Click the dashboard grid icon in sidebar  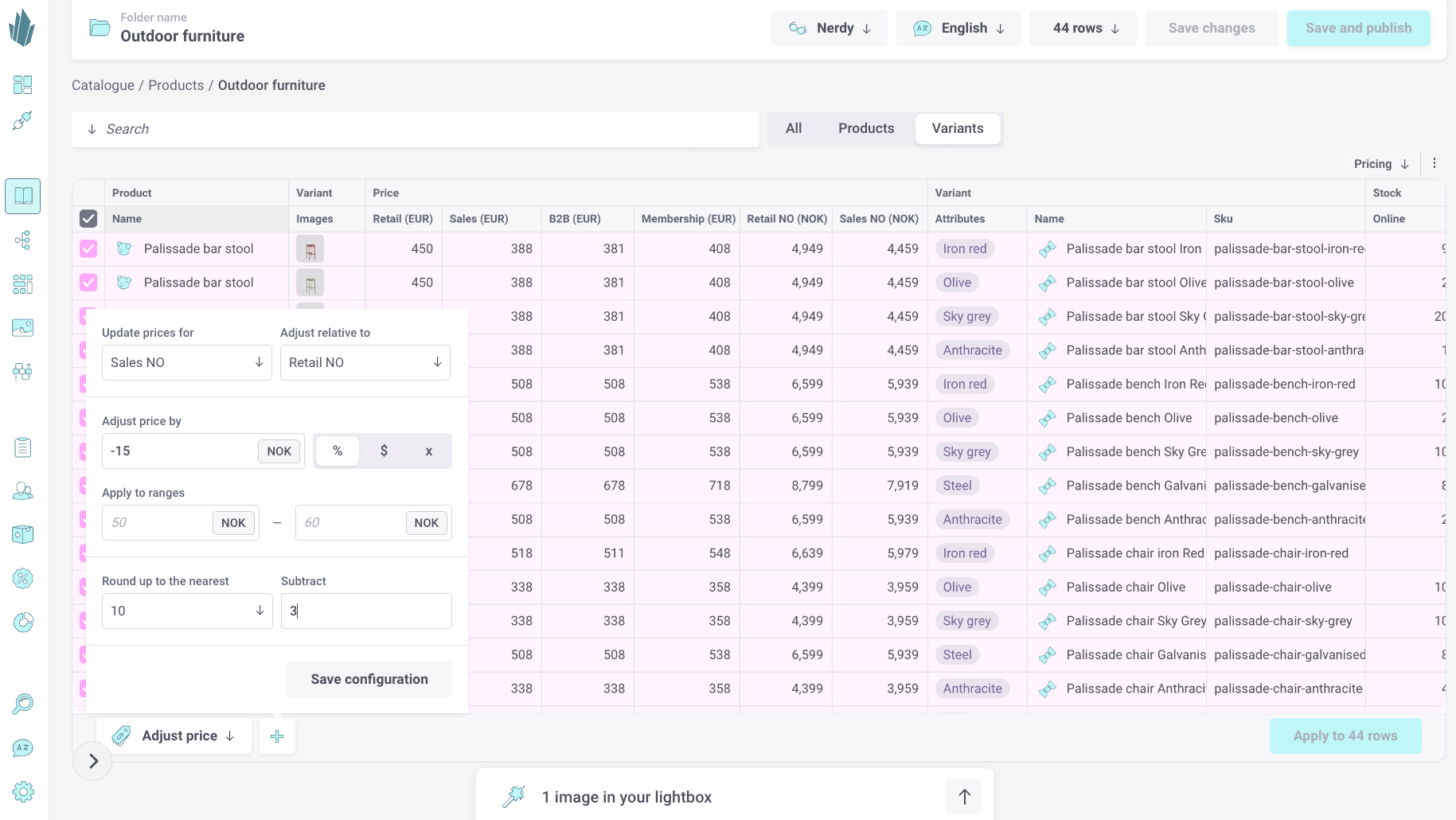[23, 84]
